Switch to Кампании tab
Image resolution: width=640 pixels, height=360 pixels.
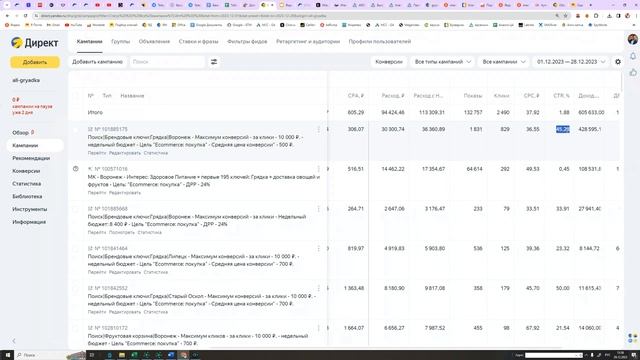point(89,42)
